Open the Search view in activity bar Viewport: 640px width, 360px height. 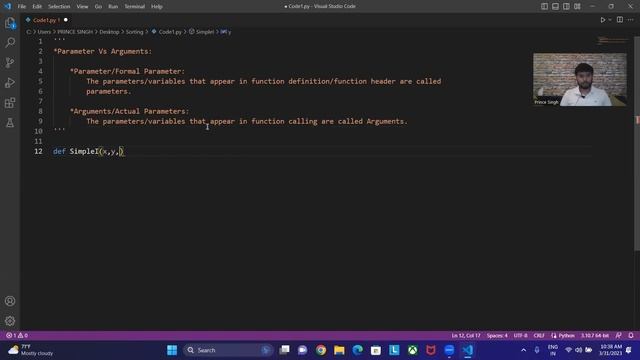[x=10, y=42]
